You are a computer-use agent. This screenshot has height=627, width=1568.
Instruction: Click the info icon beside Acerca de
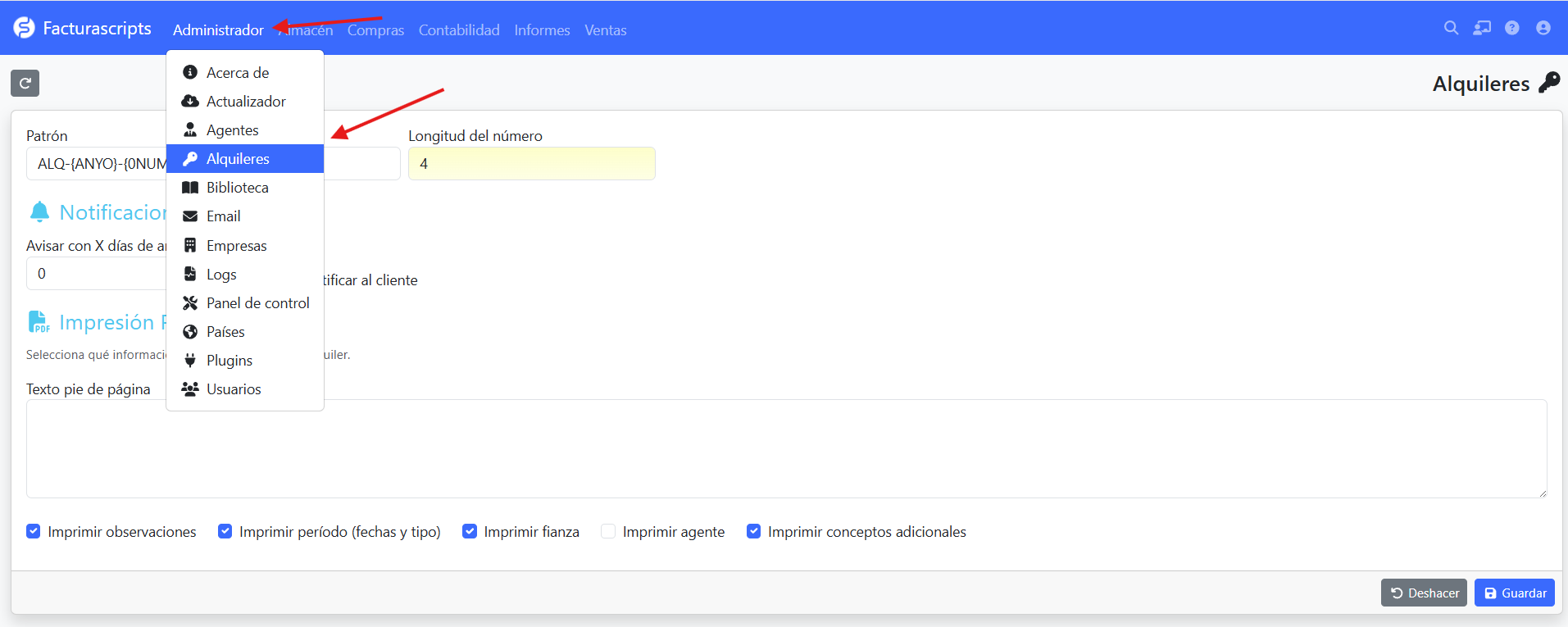(x=190, y=72)
